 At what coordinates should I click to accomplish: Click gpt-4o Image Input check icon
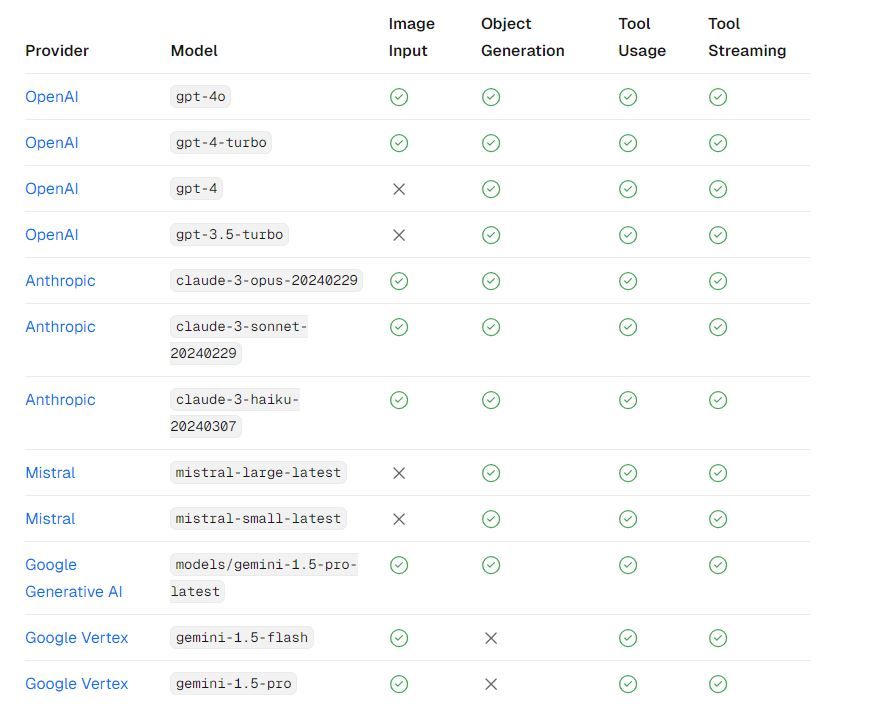[399, 97]
